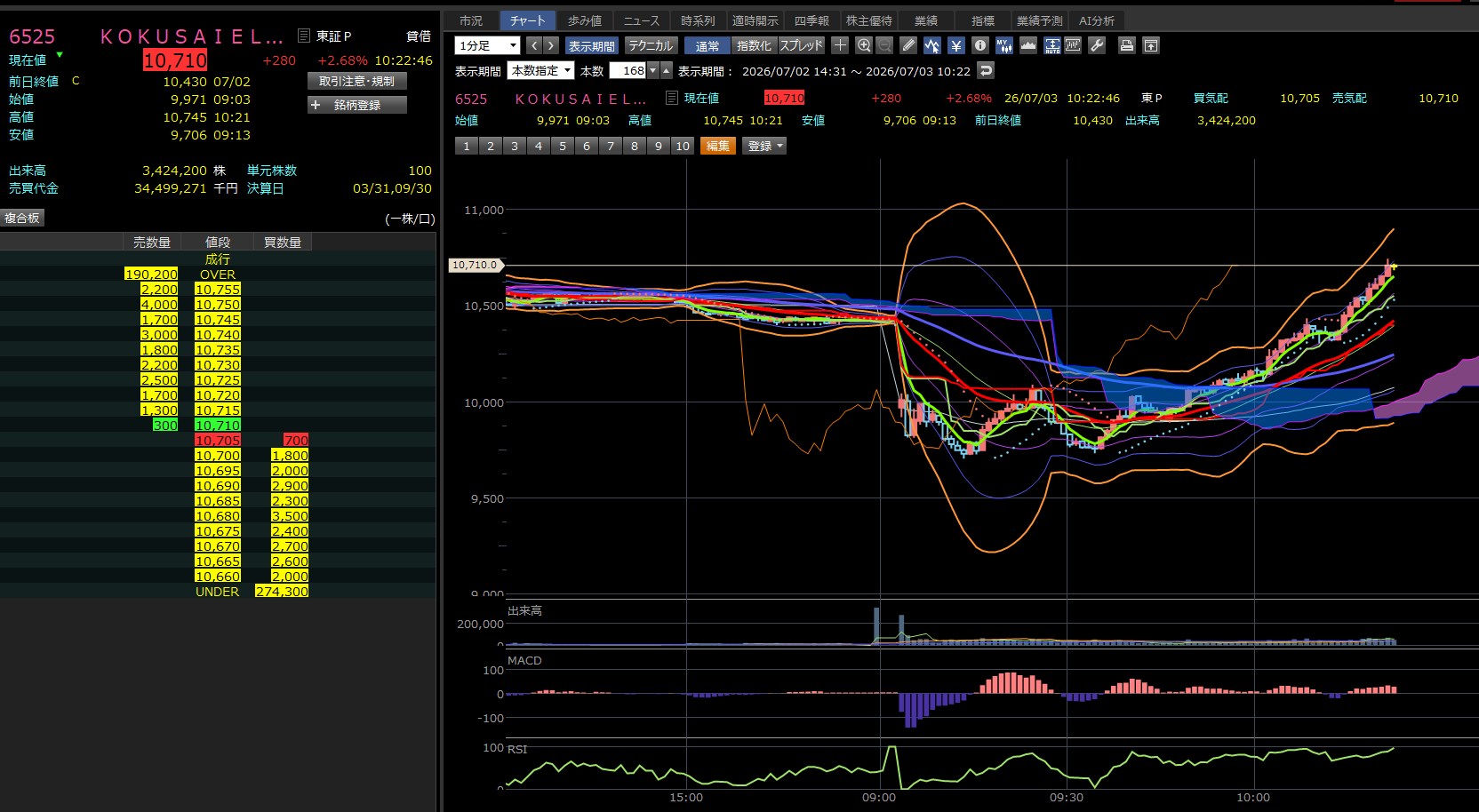Open the stock memo icon in chart header
1479x812 pixels.
[672, 99]
